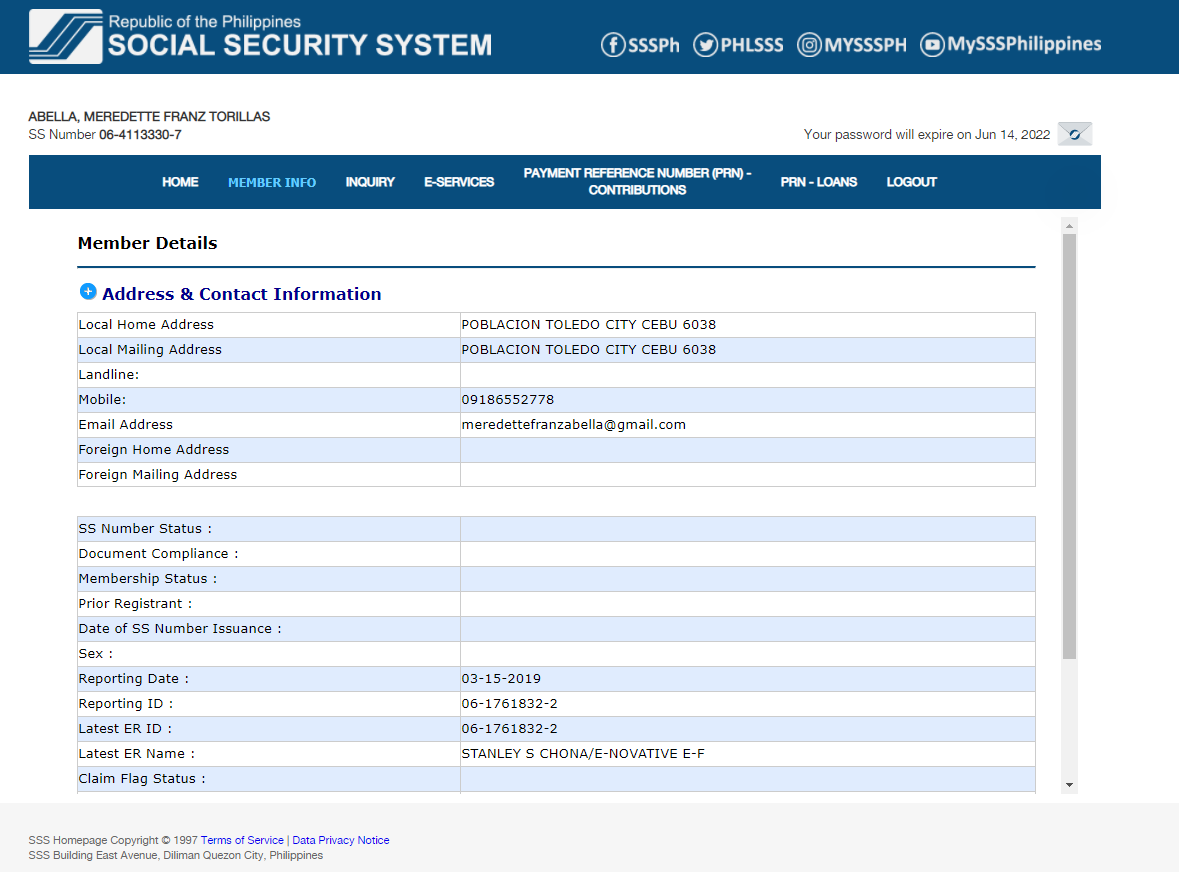The height and width of the screenshot is (872, 1179).
Task: Click scrollbar up arrow in Member Details
Action: click(x=1069, y=225)
